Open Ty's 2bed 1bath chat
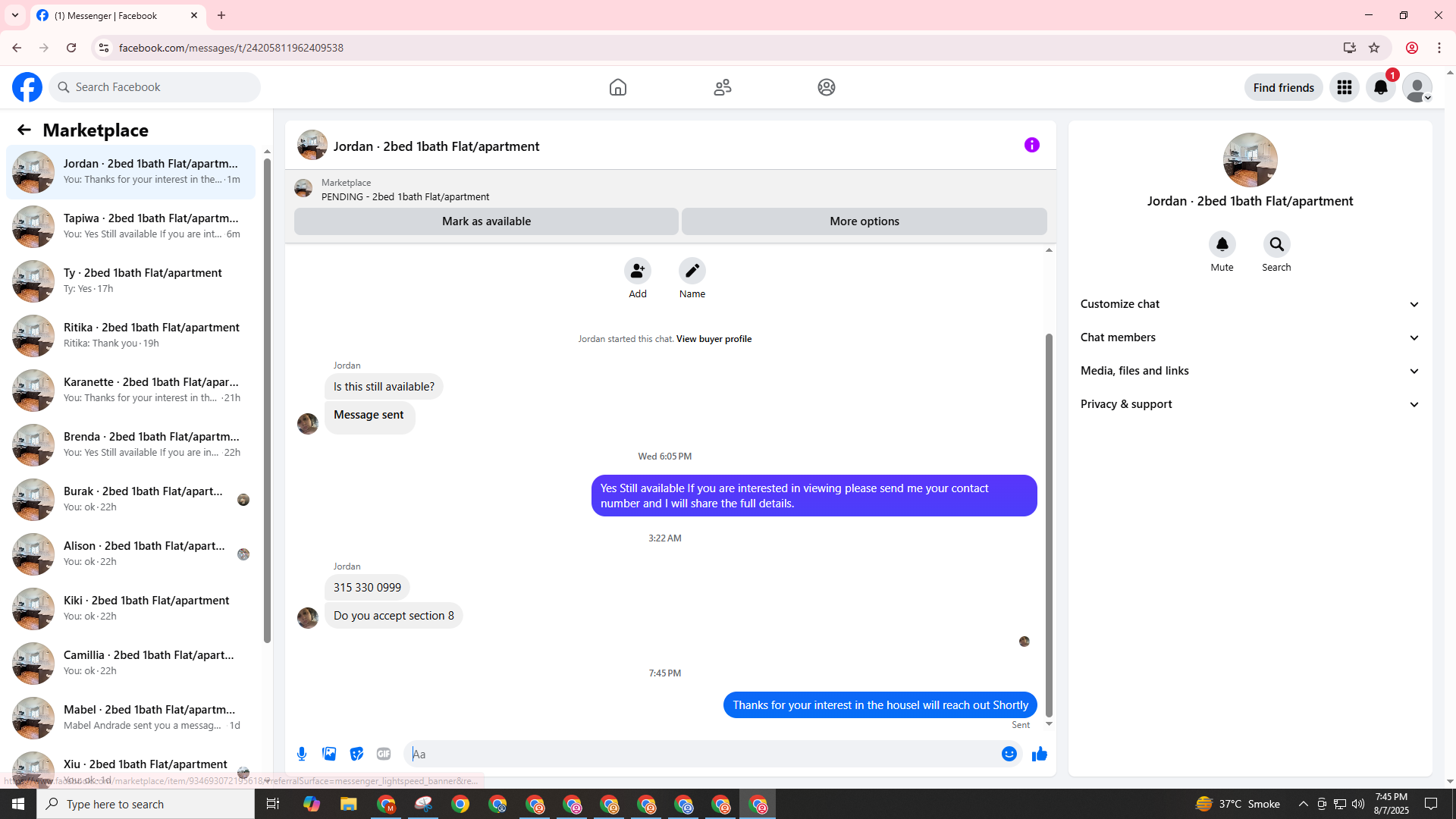Image resolution: width=1456 pixels, height=819 pixels. click(130, 281)
